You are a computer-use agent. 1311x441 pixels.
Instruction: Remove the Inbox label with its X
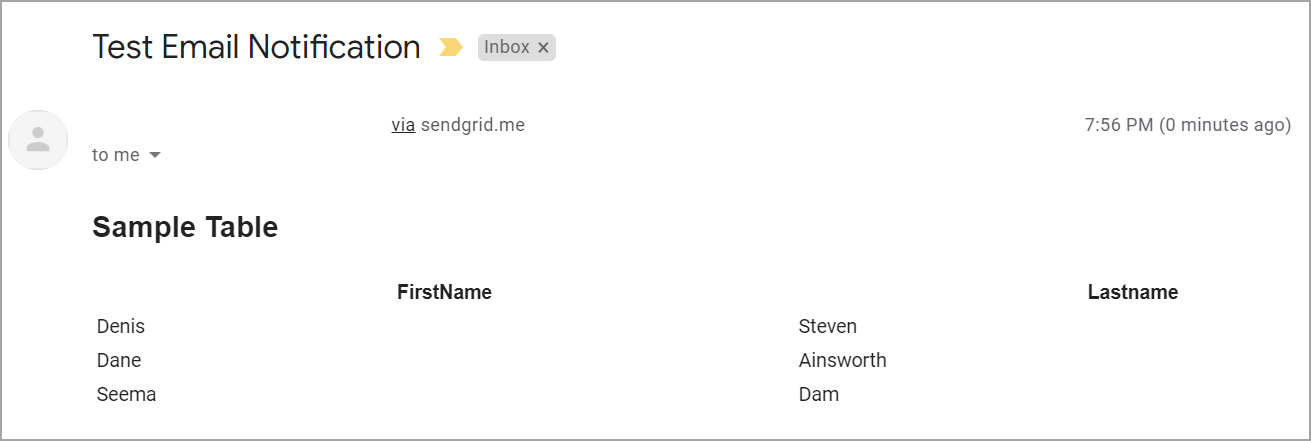[x=543, y=47]
